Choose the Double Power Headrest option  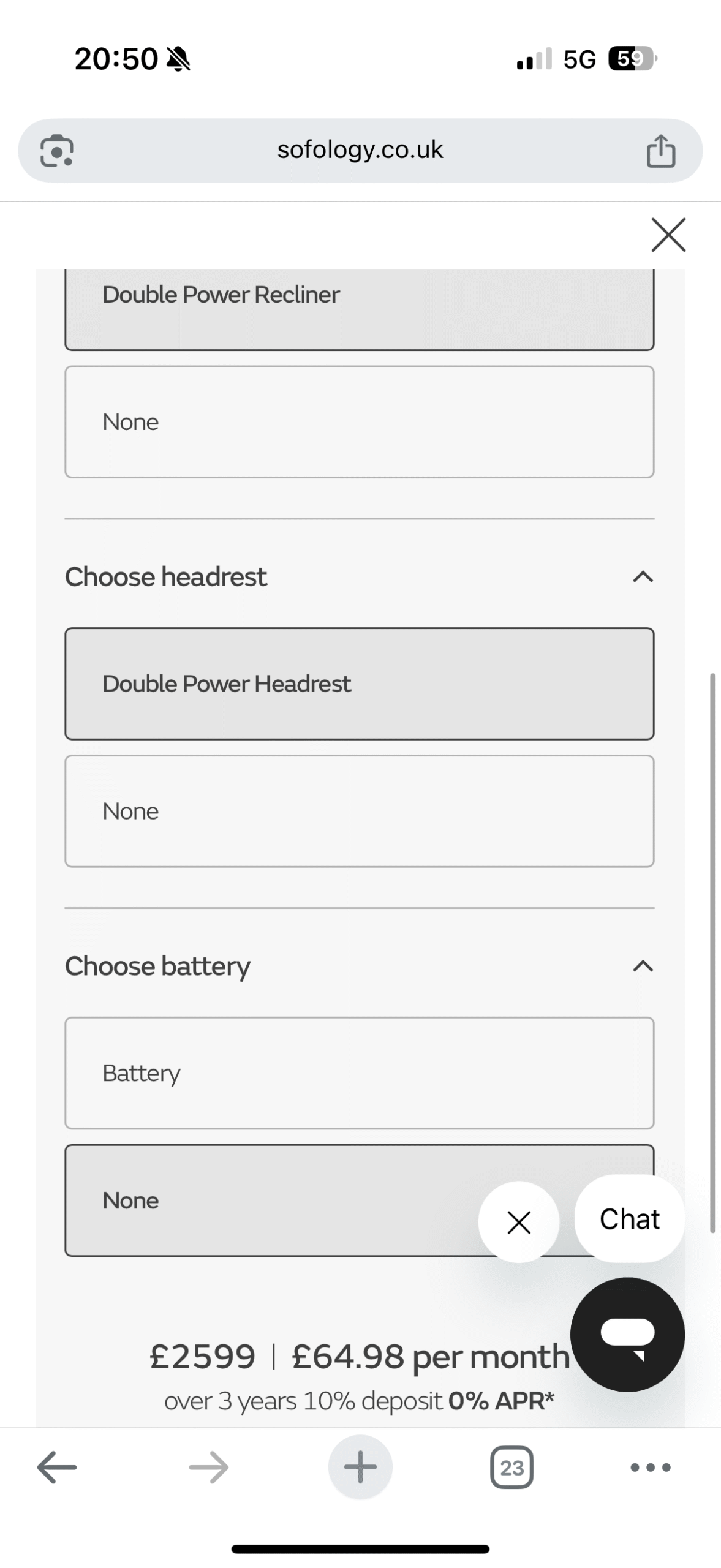point(359,684)
